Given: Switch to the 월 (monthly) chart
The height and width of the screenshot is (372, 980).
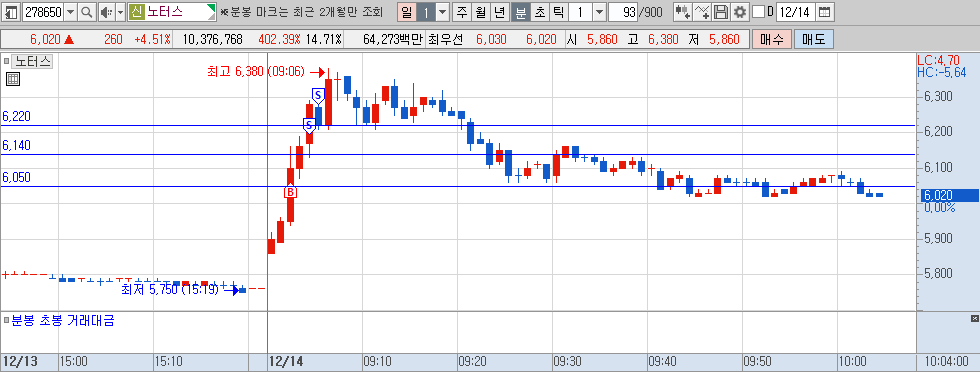Looking at the screenshot, I should pyautogui.click(x=480, y=11).
